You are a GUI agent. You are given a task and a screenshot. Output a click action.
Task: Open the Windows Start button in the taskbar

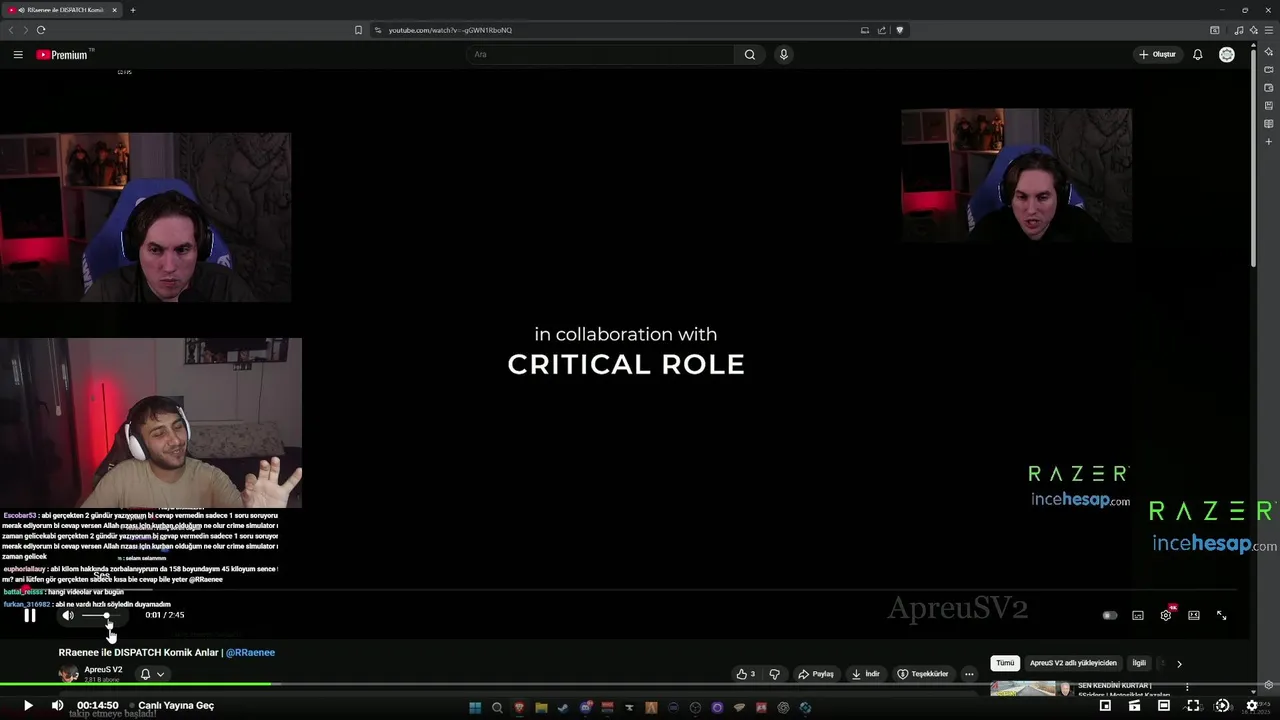(475, 708)
